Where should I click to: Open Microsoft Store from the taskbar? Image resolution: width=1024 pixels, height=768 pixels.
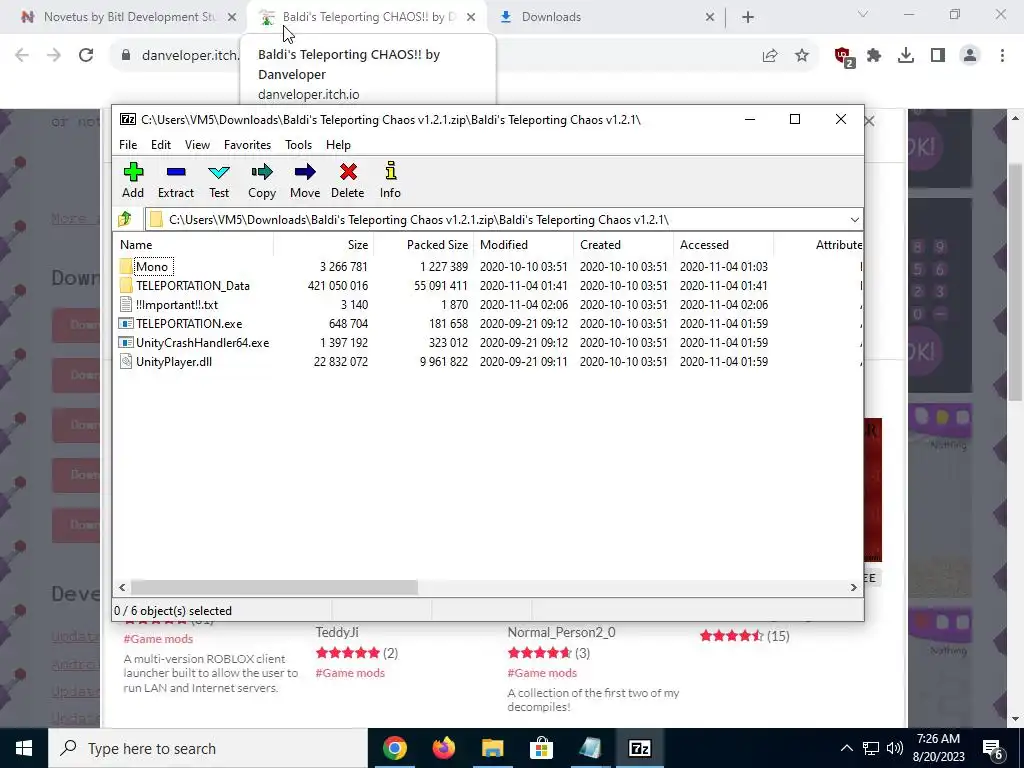(541, 748)
